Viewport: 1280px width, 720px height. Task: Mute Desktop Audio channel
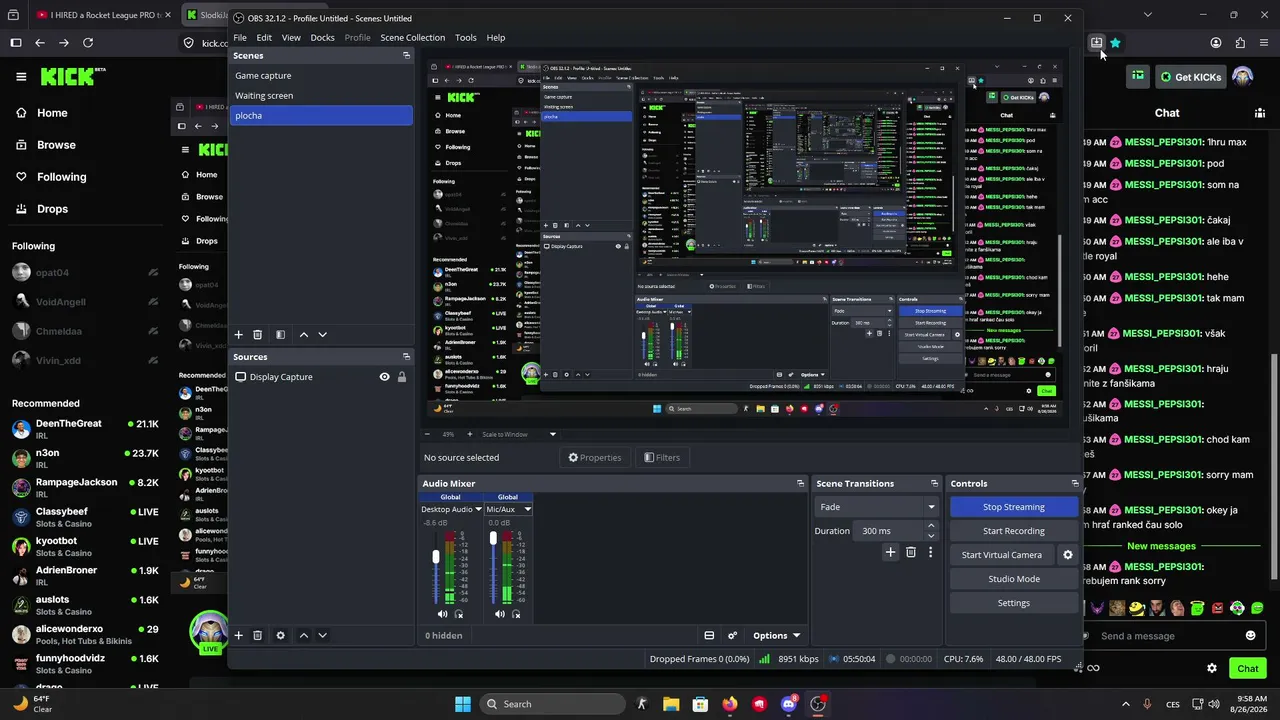pyautogui.click(x=443, y=614)
